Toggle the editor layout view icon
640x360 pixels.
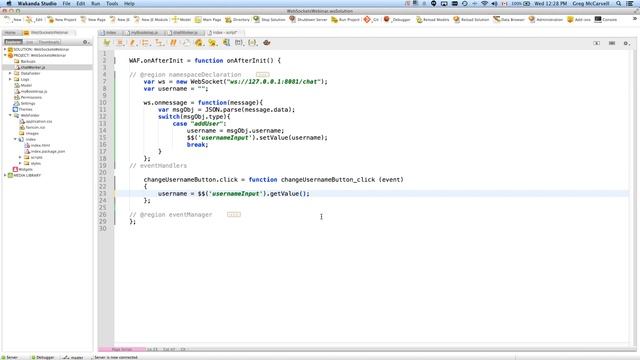611,43
